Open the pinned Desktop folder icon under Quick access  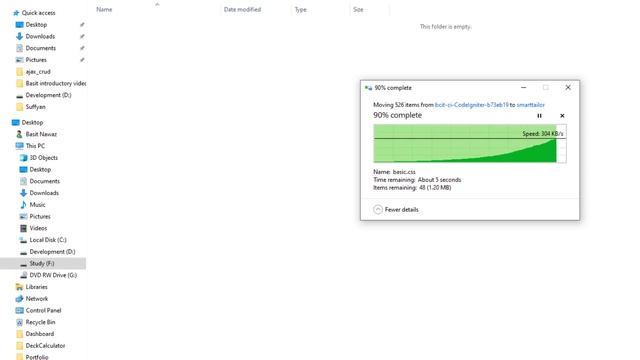(x=19, y=25)
